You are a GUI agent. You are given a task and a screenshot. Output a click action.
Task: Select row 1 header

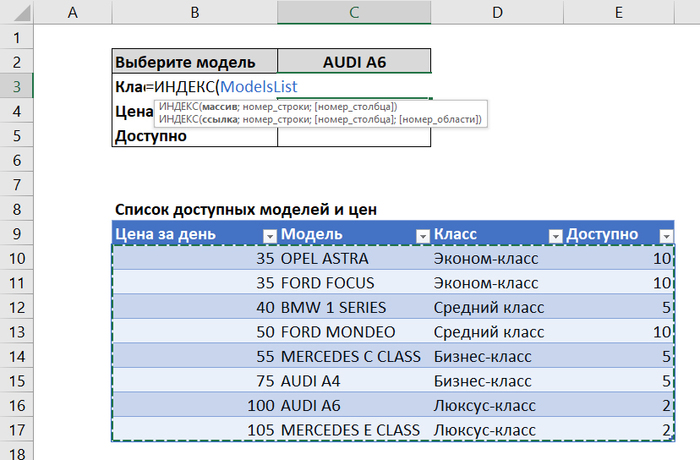pos(17,38)
